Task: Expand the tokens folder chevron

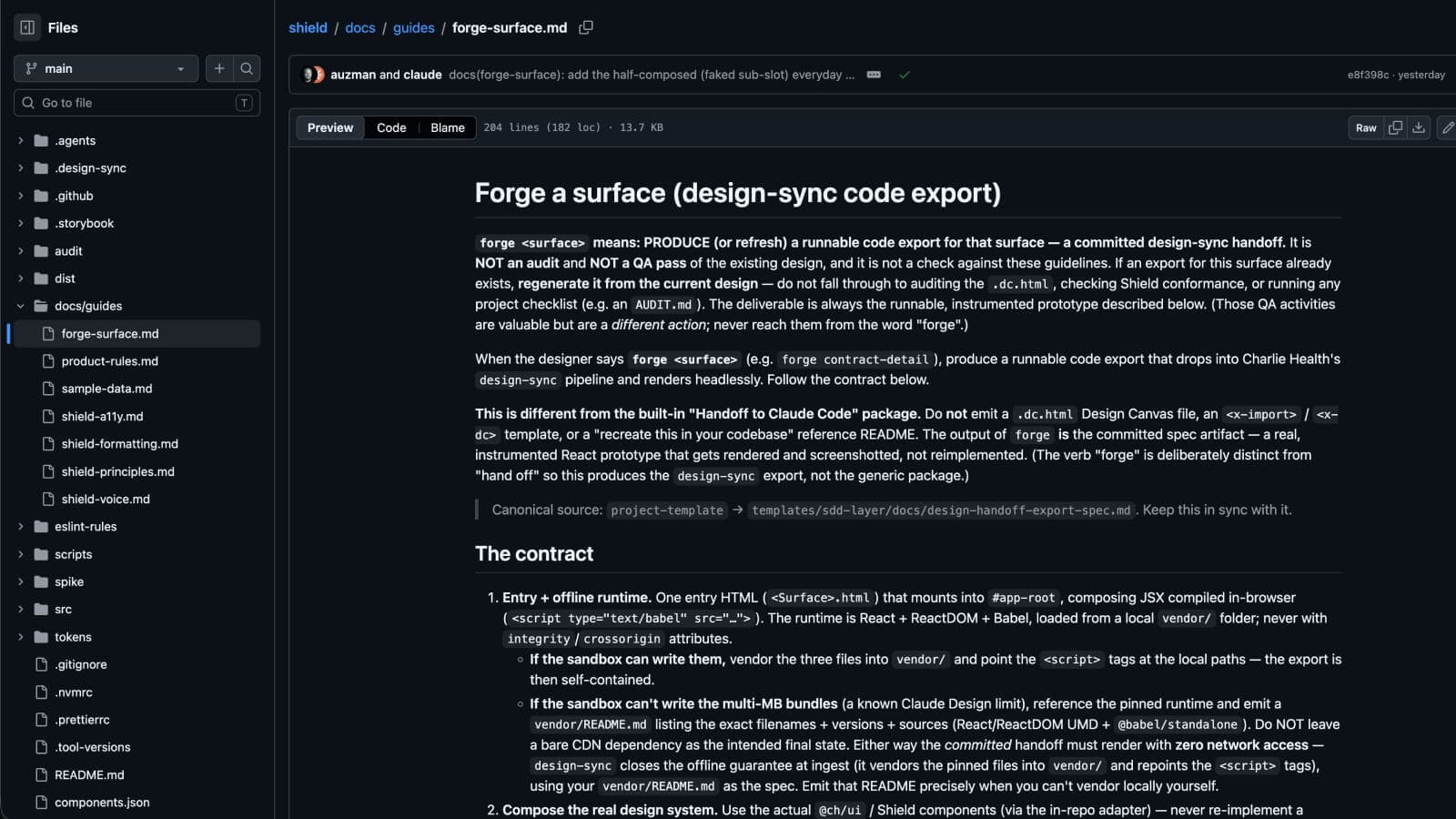Action: click(21, 637)
